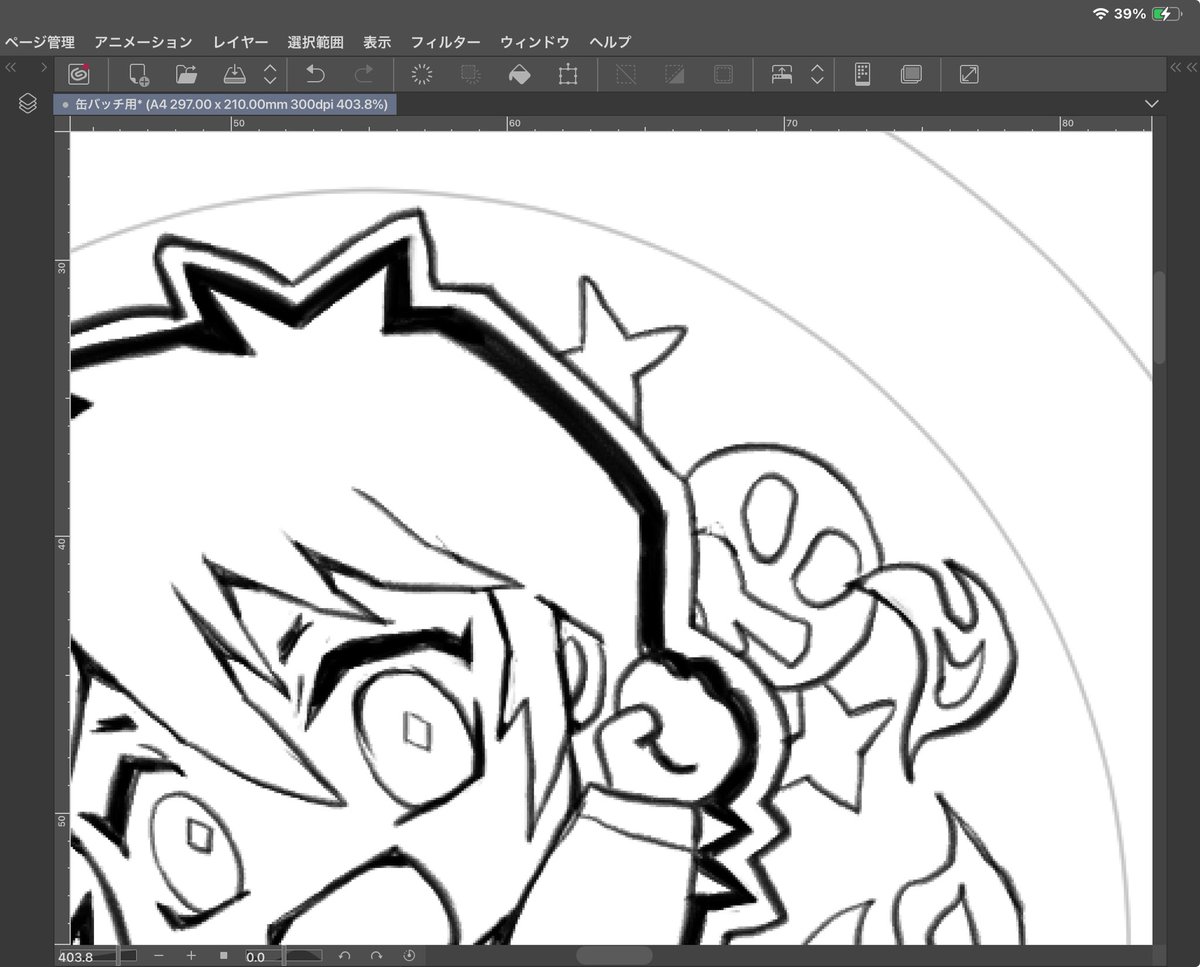Adjust zoom slider showing 403.8
Image resolution: width=1200 pixels, height=967 pixels.
97,956
